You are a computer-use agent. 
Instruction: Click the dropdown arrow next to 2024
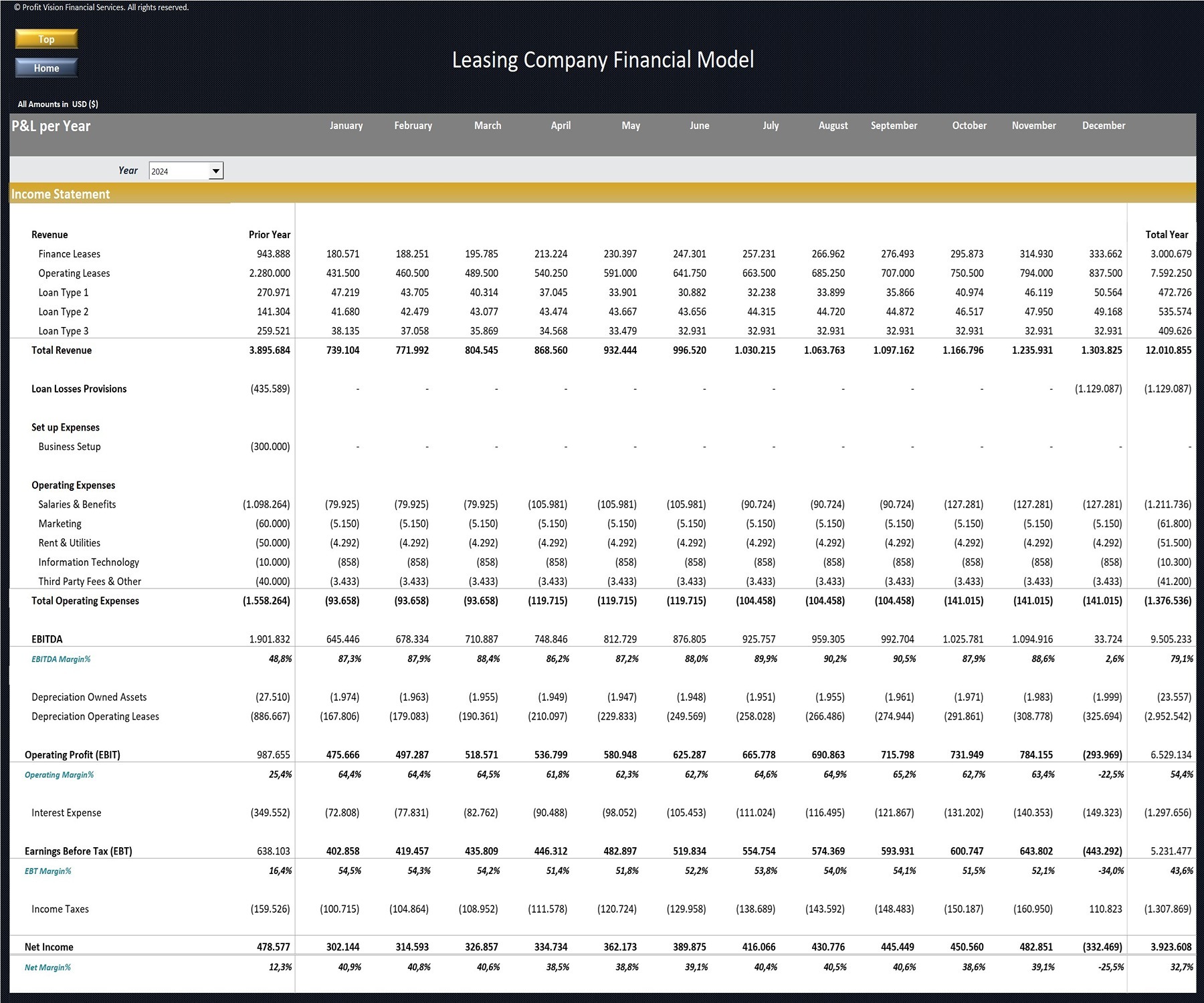(x=216, y=171)
